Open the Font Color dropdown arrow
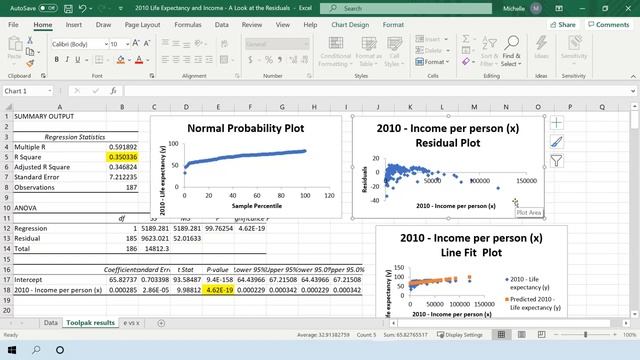 coord(148,60)
